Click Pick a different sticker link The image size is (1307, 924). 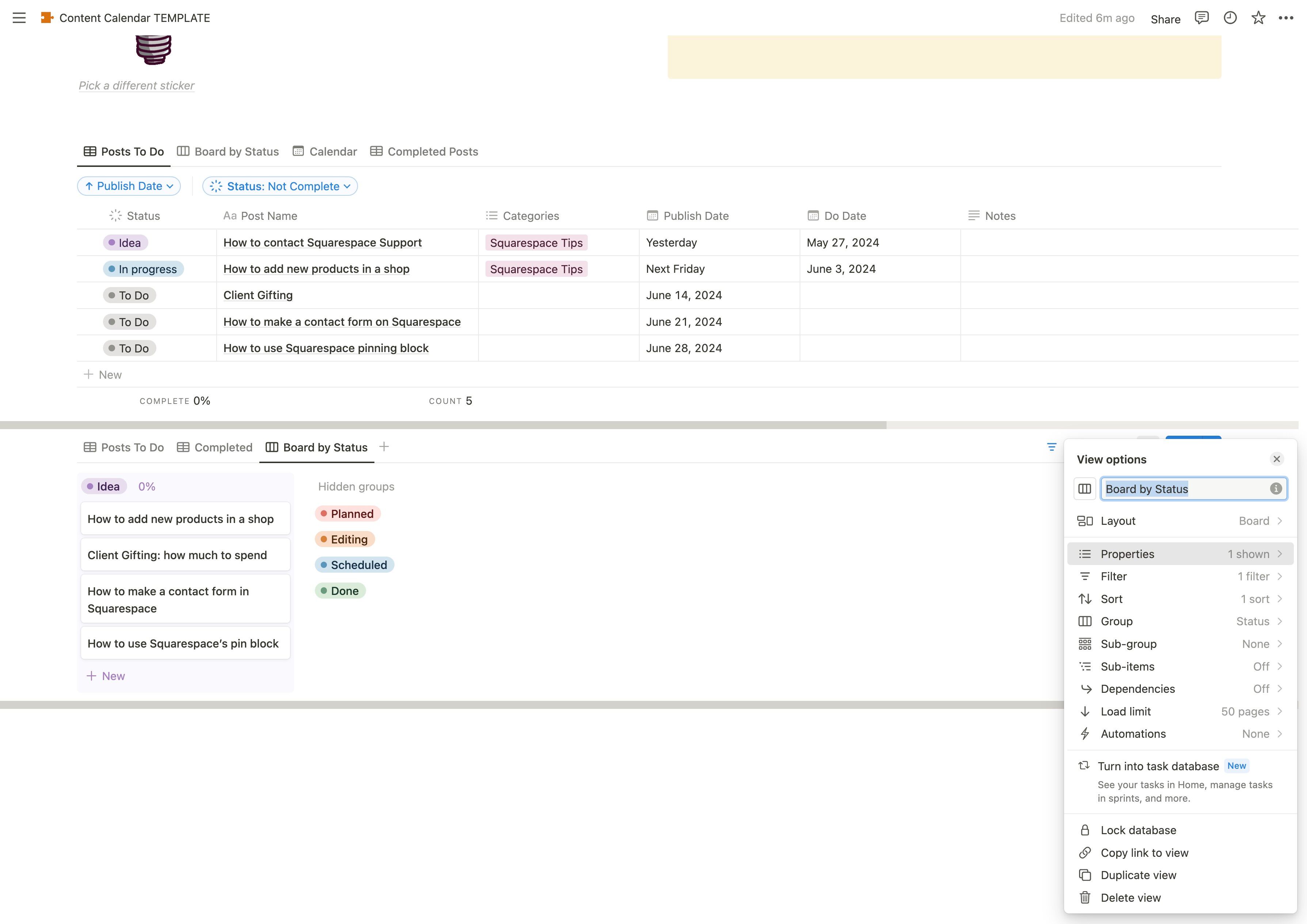click(x=137, y=85)
